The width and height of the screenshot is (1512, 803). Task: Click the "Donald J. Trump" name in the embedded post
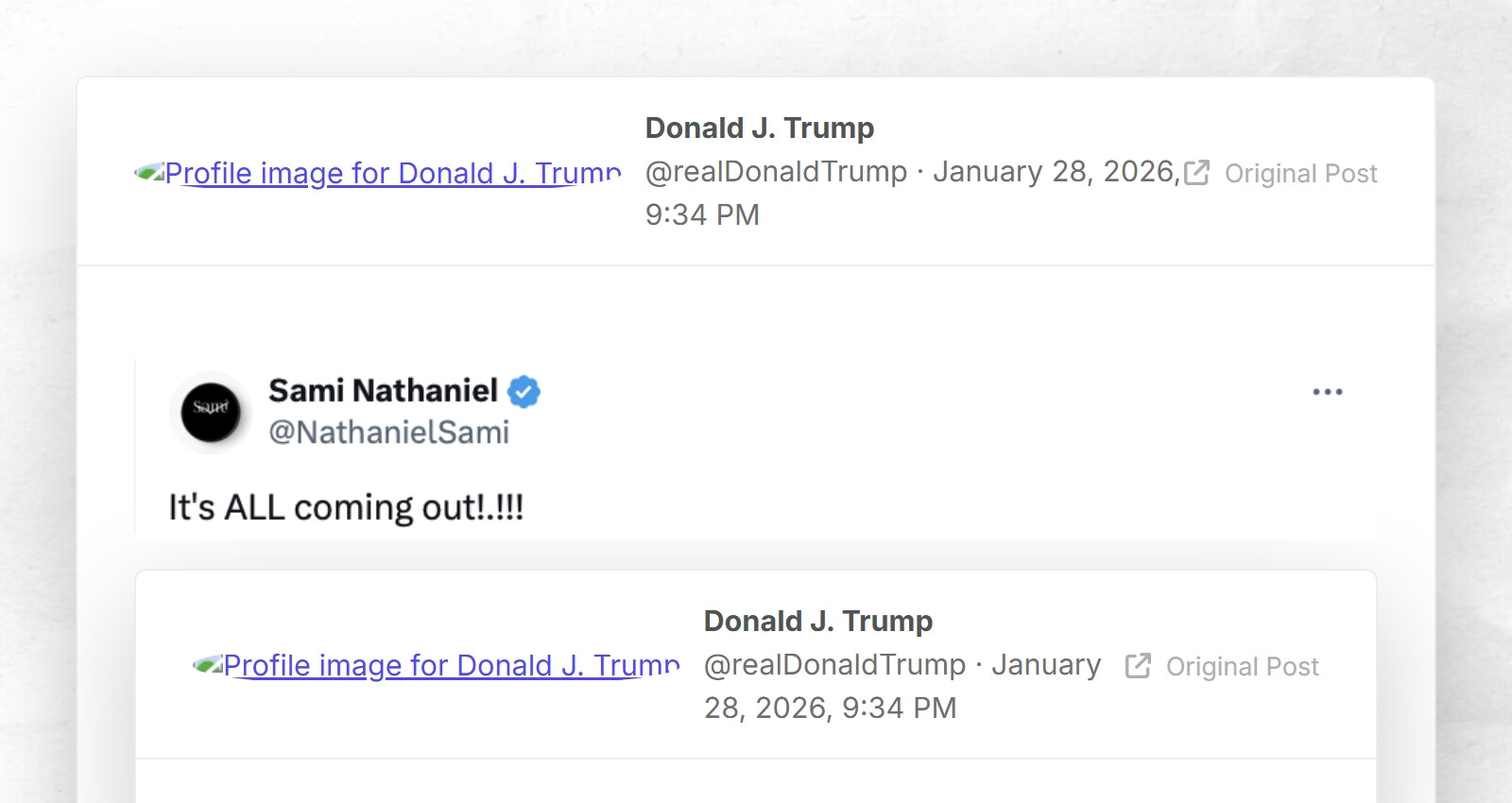click(x=817, y=621)
